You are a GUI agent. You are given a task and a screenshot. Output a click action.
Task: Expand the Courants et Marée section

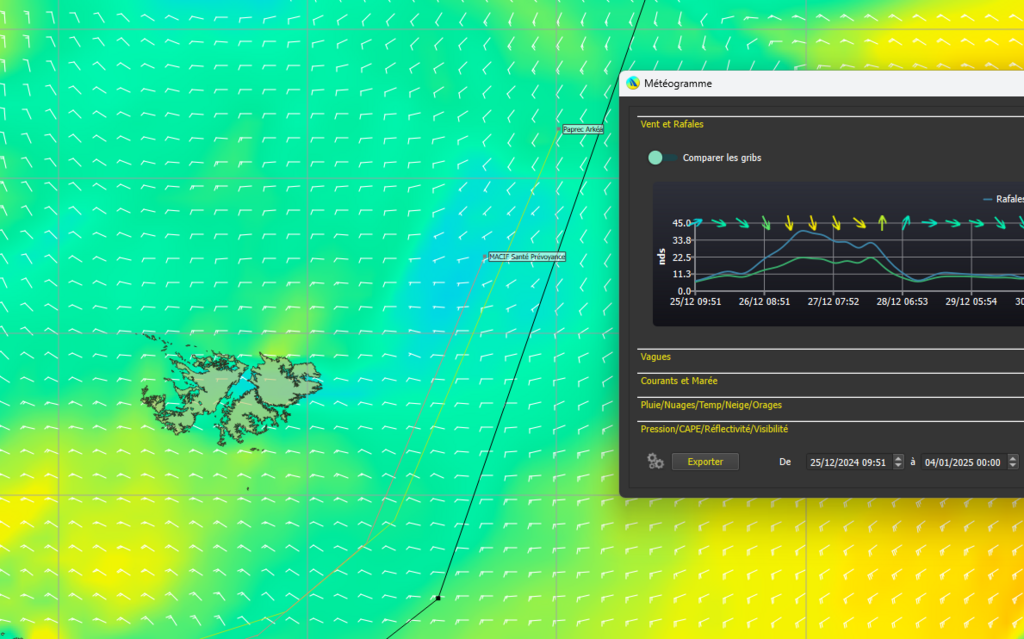pos(679,381)
